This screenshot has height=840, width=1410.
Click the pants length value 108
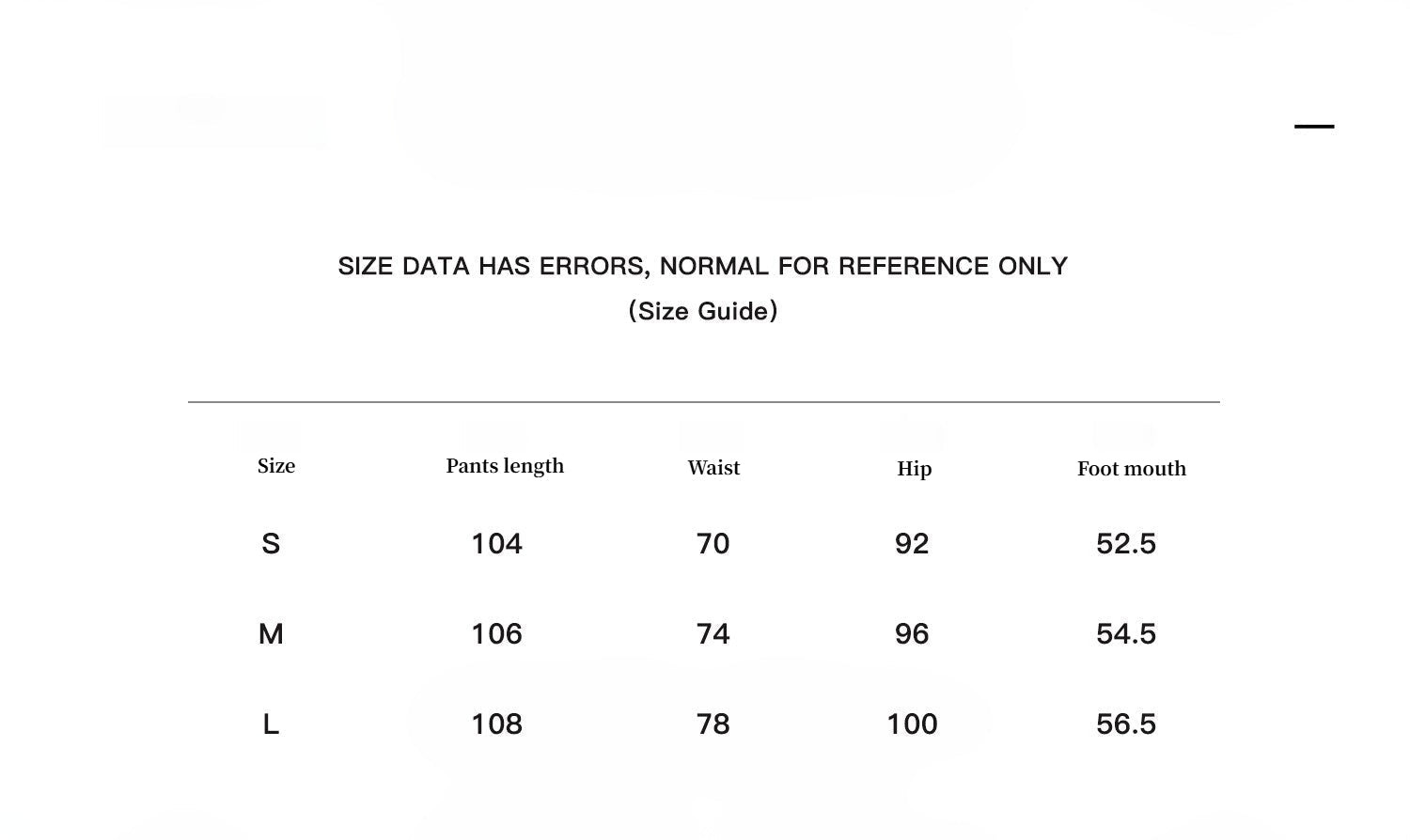click(496, 724)
